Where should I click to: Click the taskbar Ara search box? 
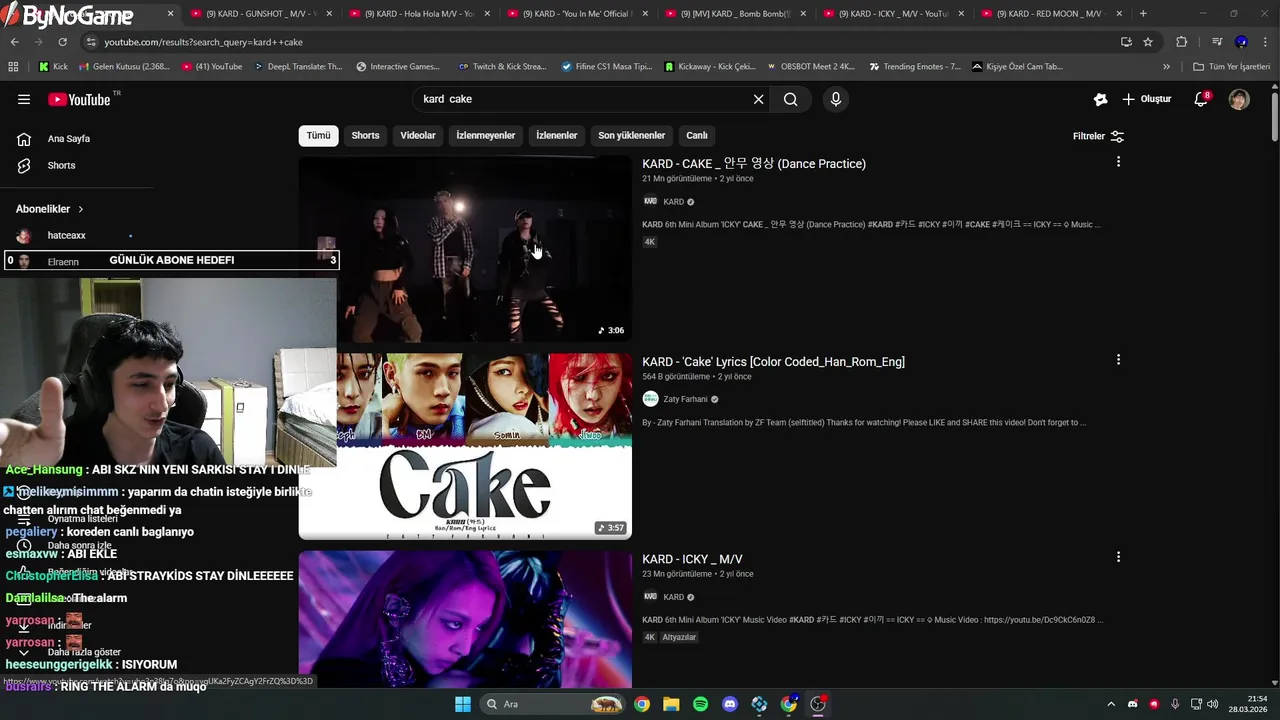553,704
